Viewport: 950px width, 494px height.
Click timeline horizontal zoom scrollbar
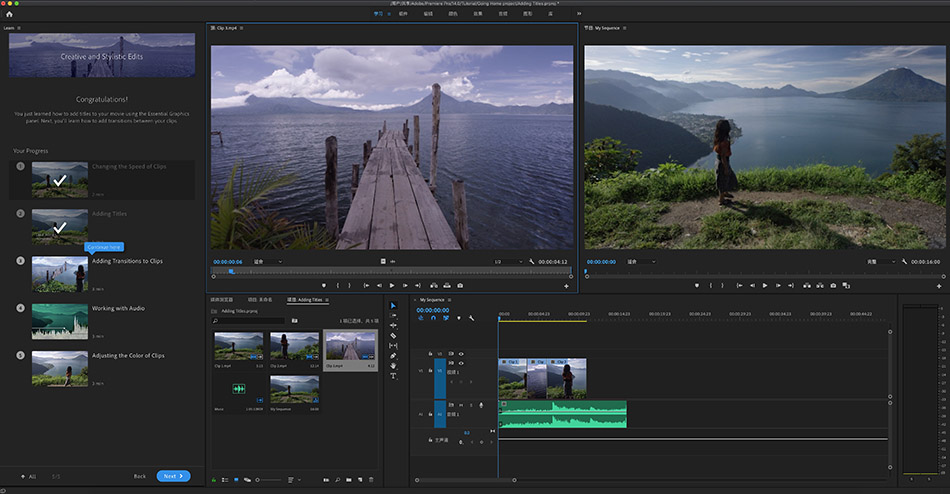(465, 480)
